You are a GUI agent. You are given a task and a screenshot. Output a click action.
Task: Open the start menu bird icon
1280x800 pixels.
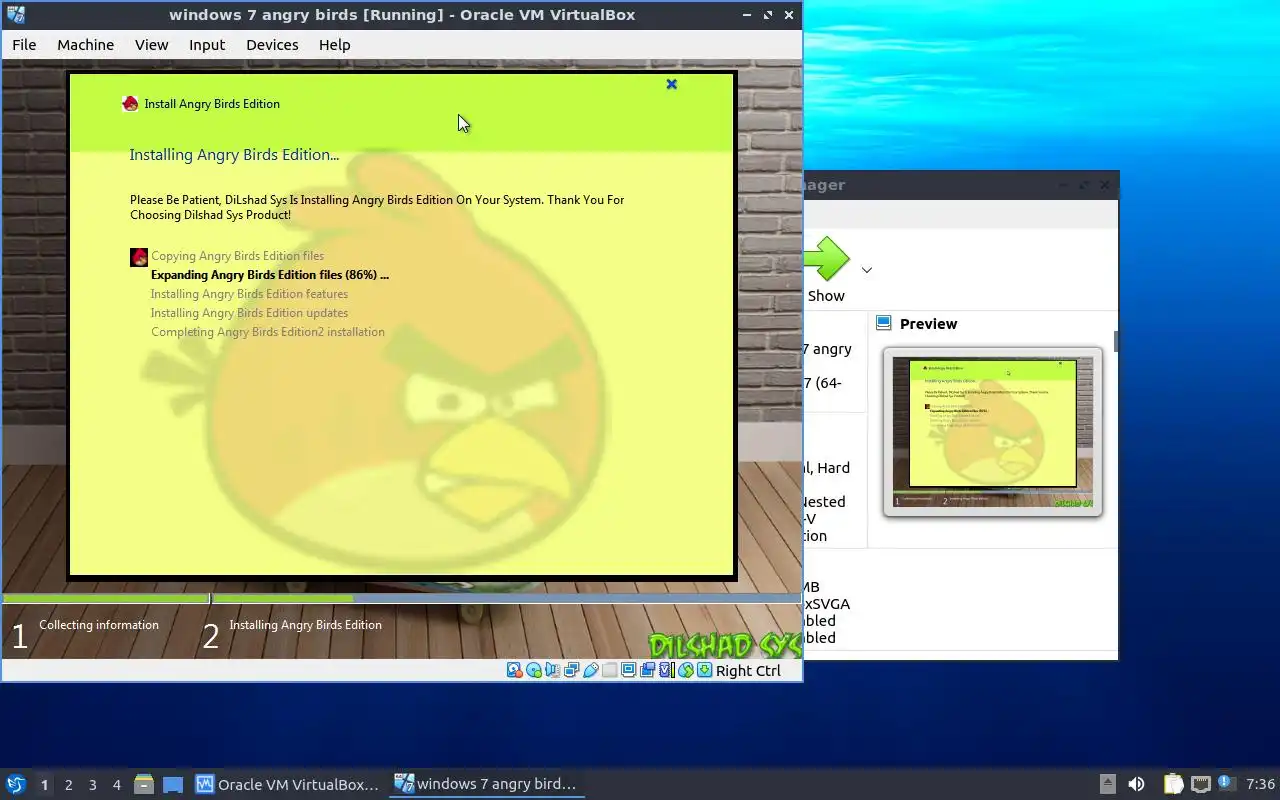(15, 784)
